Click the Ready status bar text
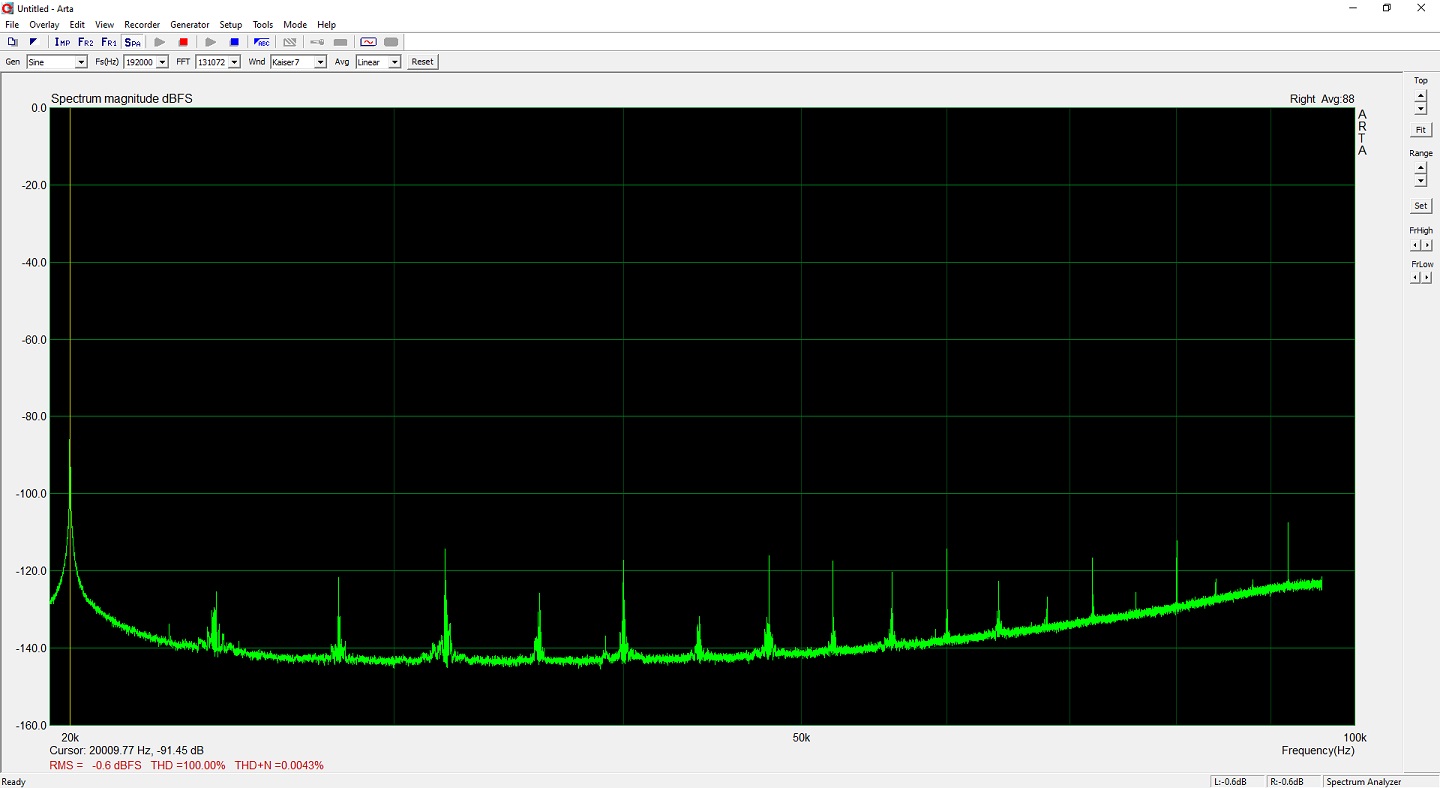 coord(14,782)
